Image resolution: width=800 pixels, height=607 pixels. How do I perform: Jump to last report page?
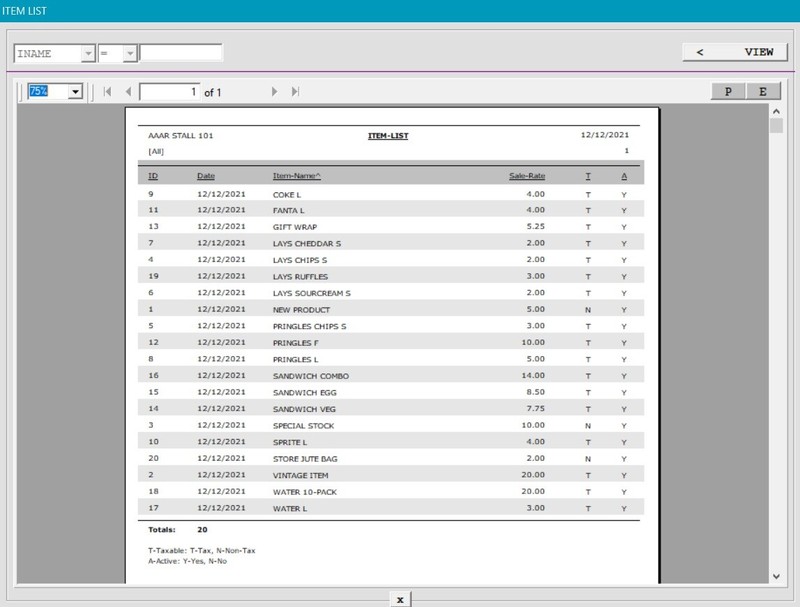coord(295,92)
